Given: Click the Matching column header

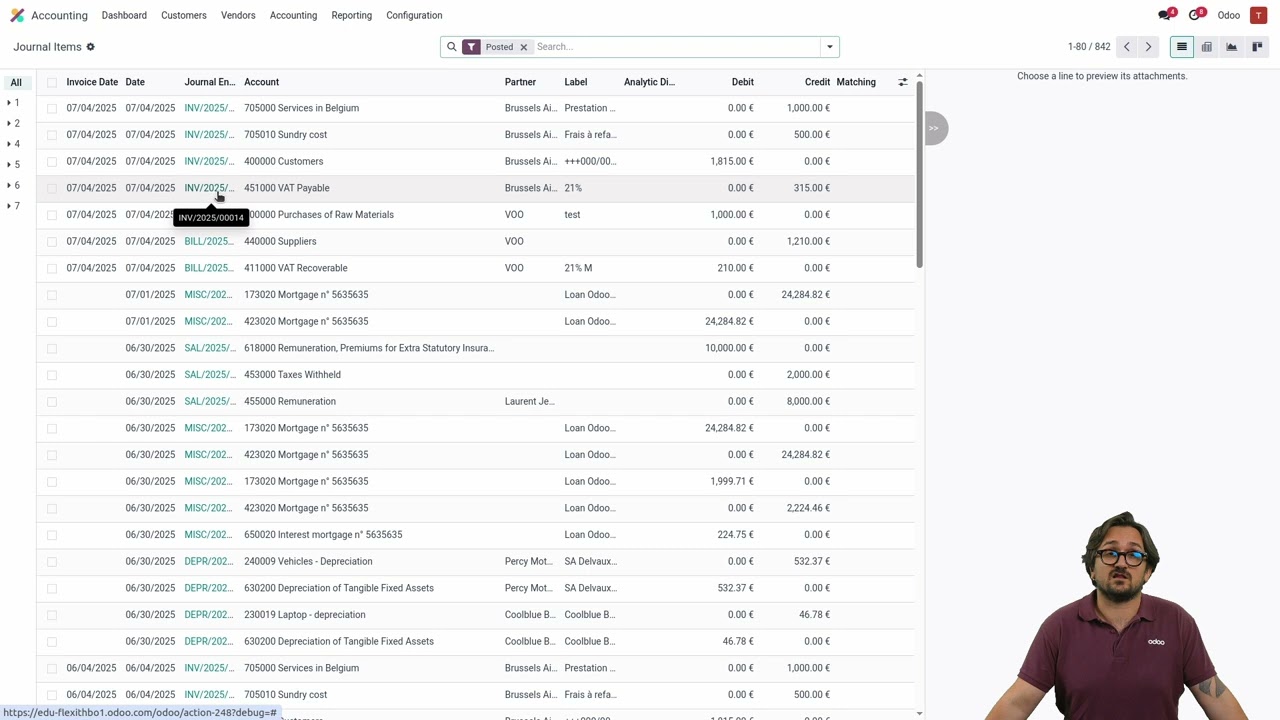Looking at the screenshot, I should pos(856,82).
